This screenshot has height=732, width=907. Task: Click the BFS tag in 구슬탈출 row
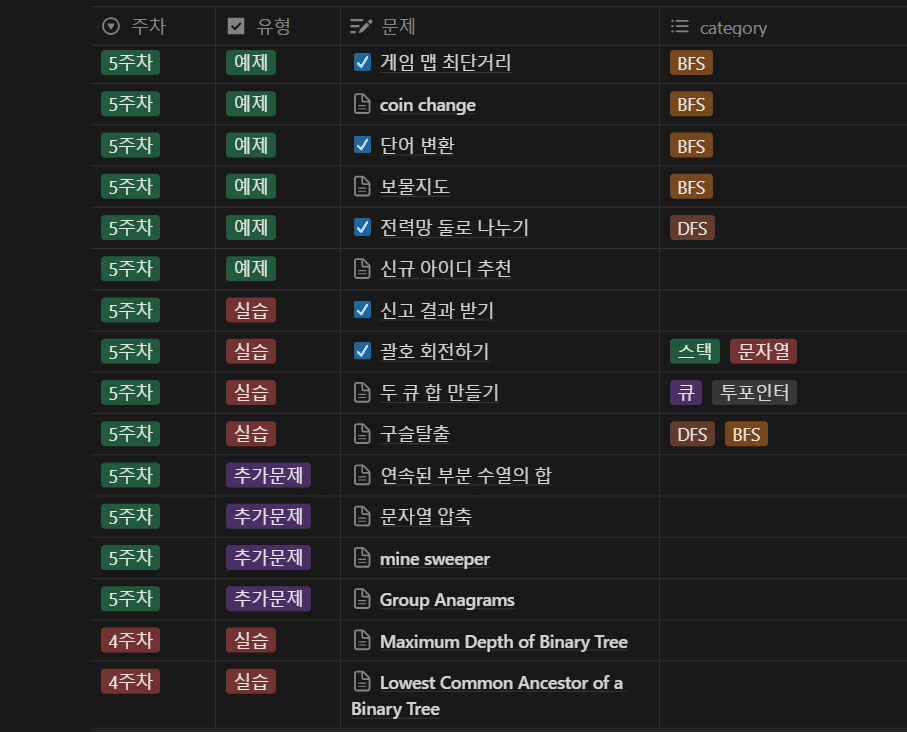point(746,434)
